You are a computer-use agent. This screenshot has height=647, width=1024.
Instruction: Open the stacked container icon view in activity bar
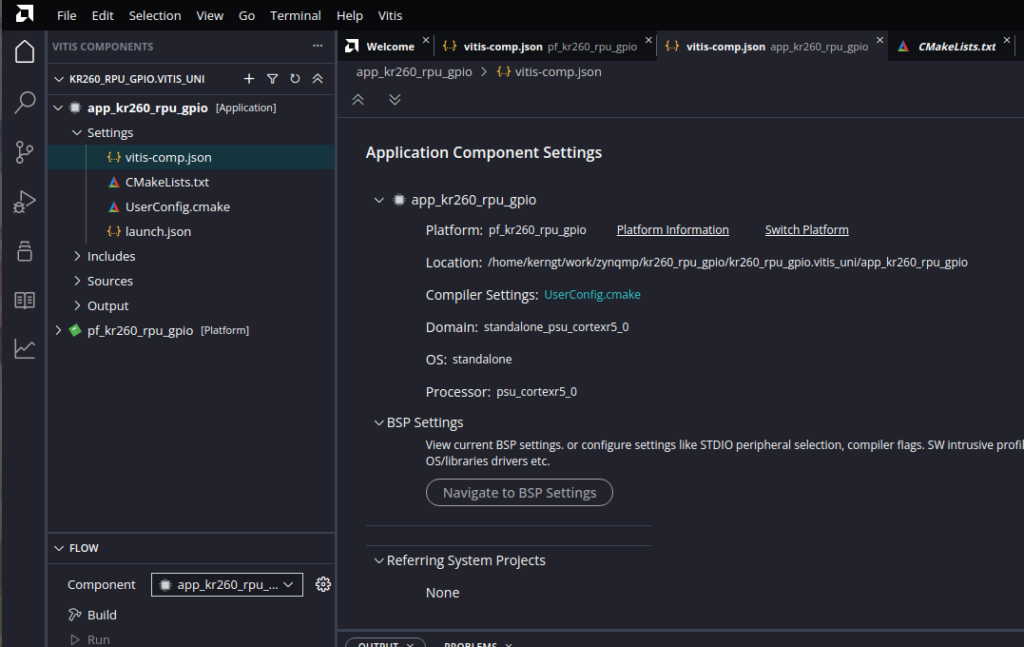25,251
